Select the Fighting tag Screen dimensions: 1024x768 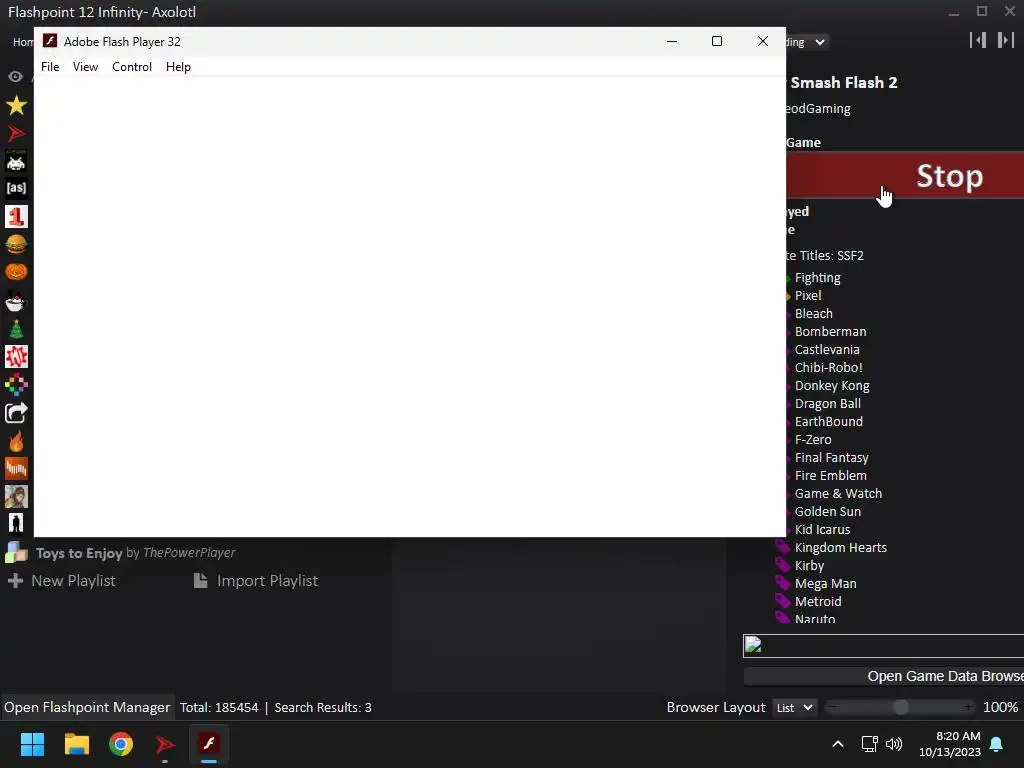[817, 278]
